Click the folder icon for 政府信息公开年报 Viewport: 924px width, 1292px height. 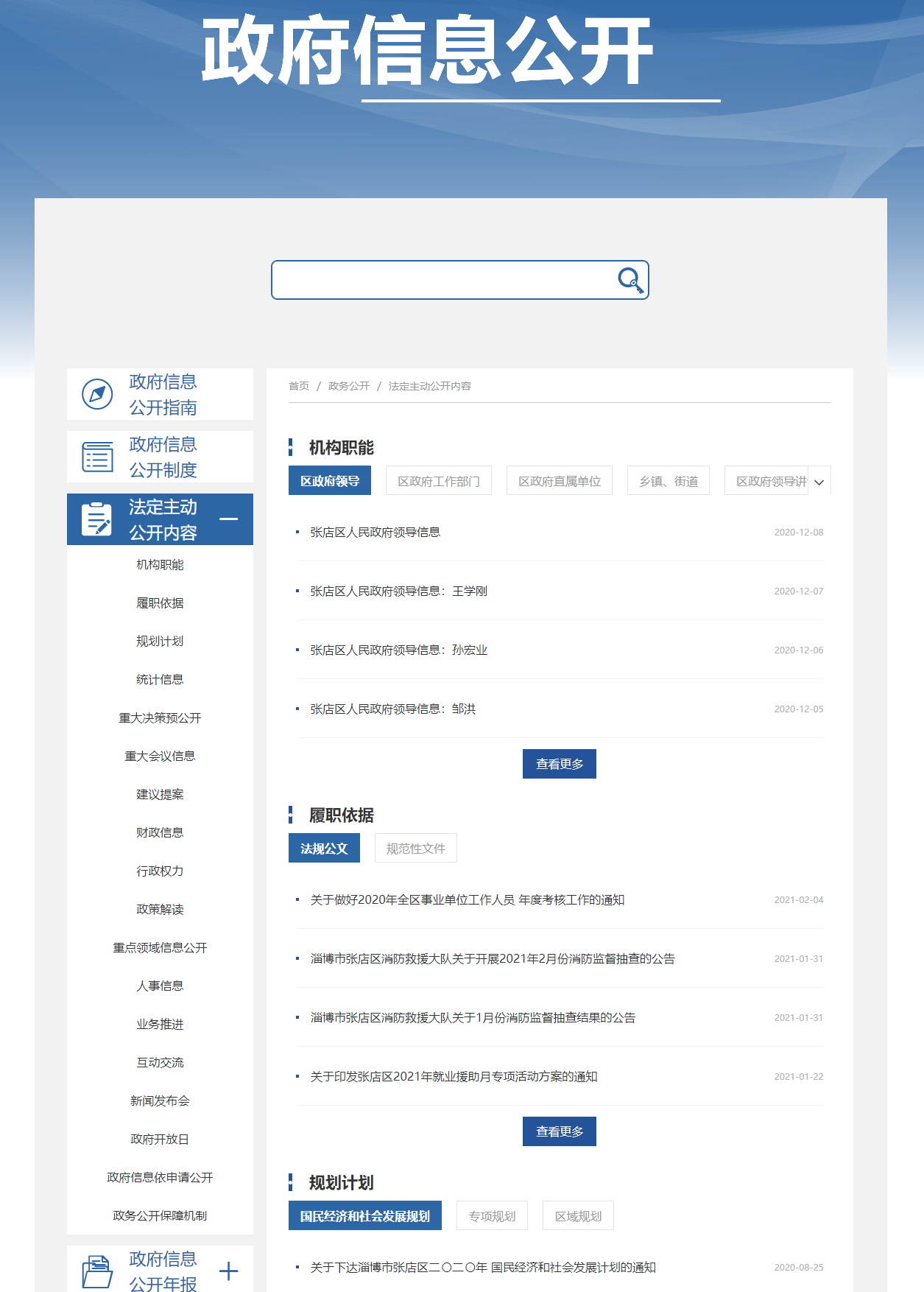click(x=97, y=1271)
